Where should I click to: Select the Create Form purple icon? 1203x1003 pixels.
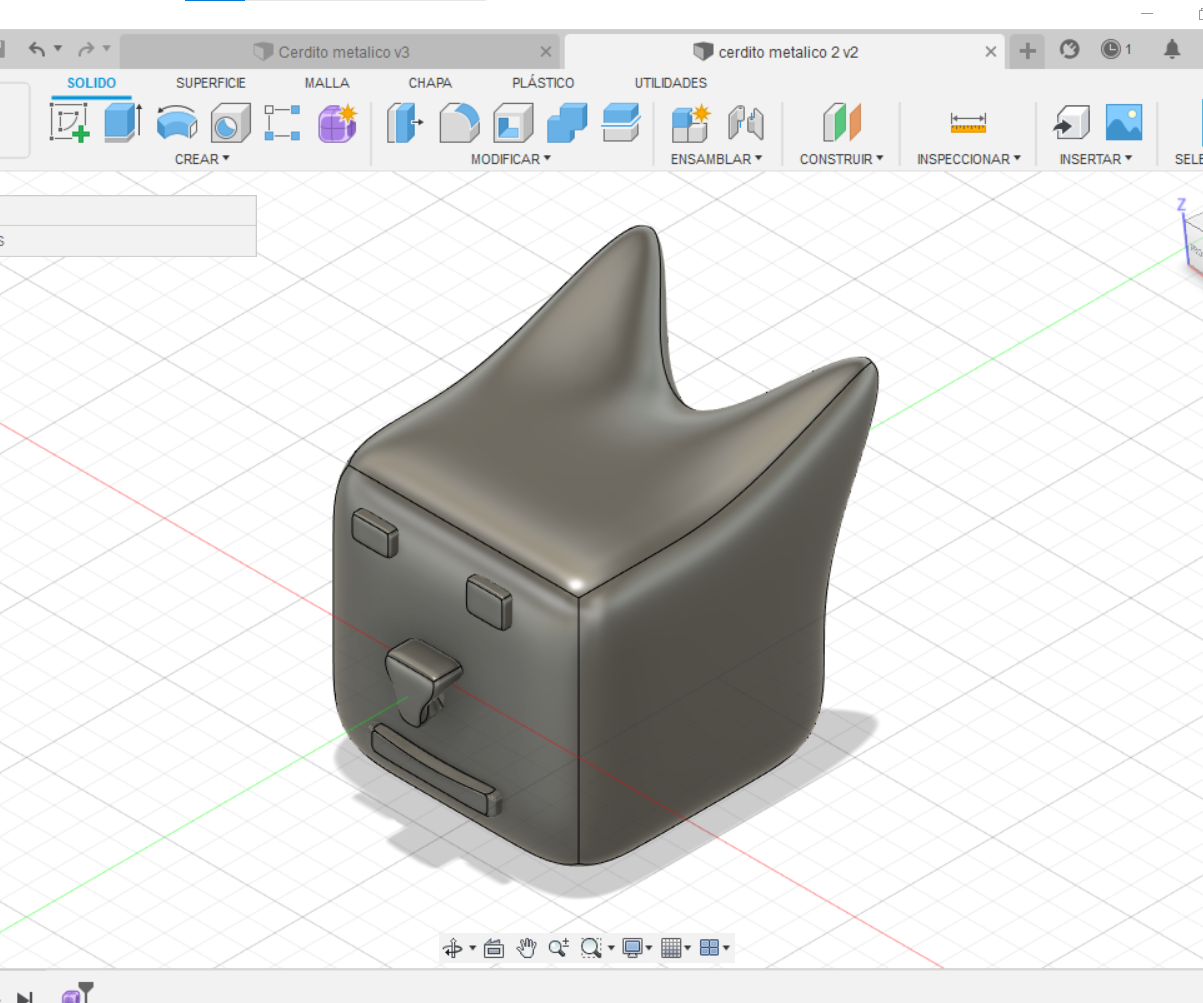[337, 123]
